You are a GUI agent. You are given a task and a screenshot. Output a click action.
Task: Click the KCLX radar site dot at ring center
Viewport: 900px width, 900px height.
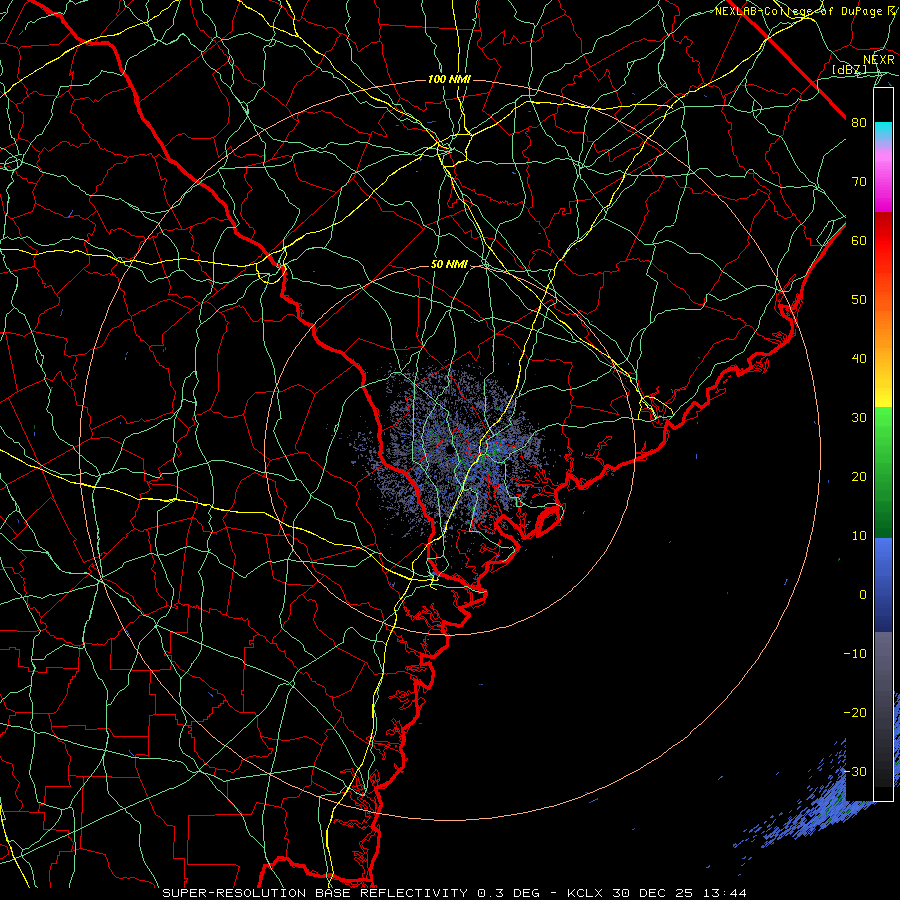click(448, 451)
